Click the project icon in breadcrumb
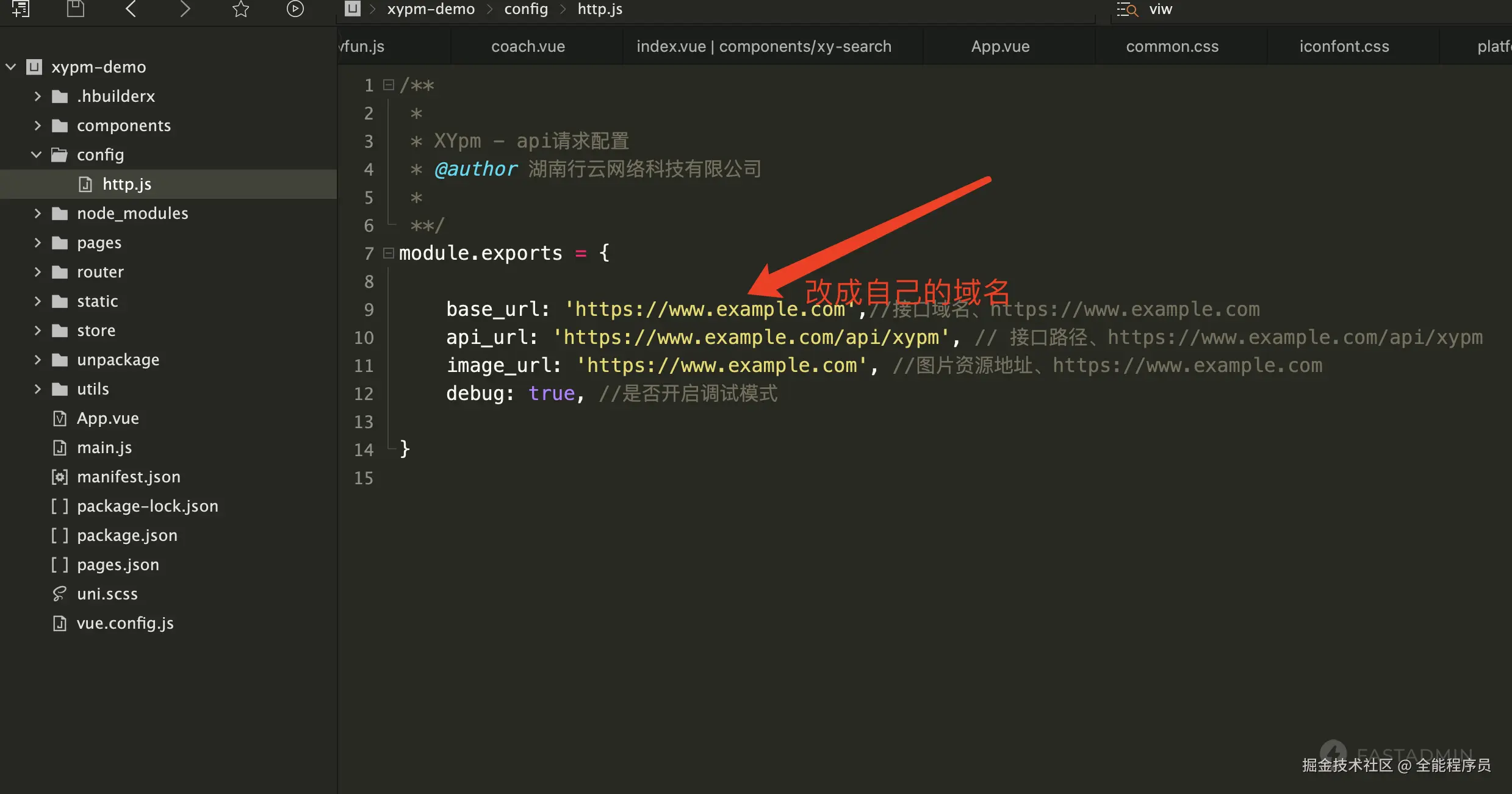This screenshot has width=1512, height=794. click(x=352, y=9)
